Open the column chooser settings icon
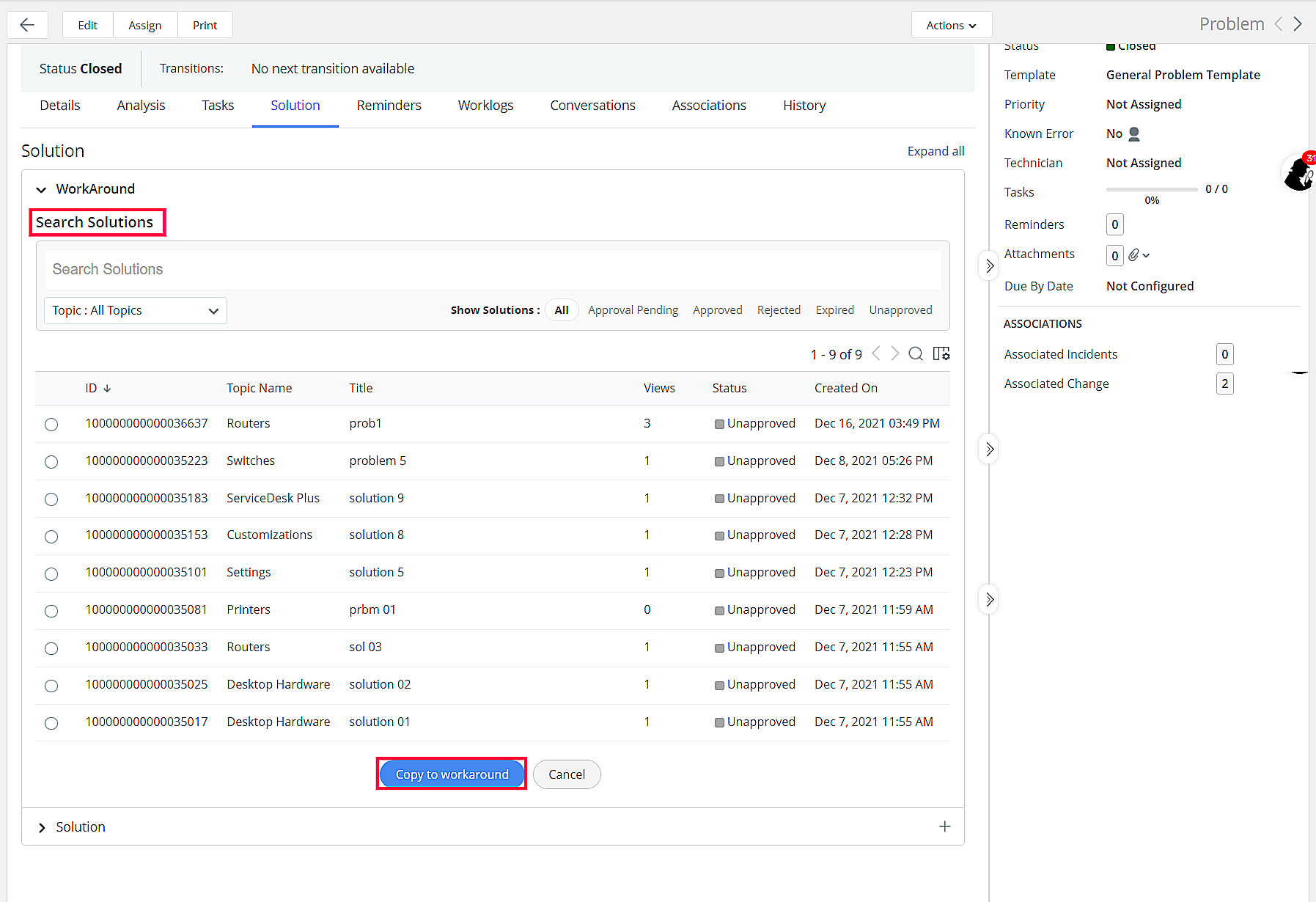1316x902 pixels. point(941,354)
